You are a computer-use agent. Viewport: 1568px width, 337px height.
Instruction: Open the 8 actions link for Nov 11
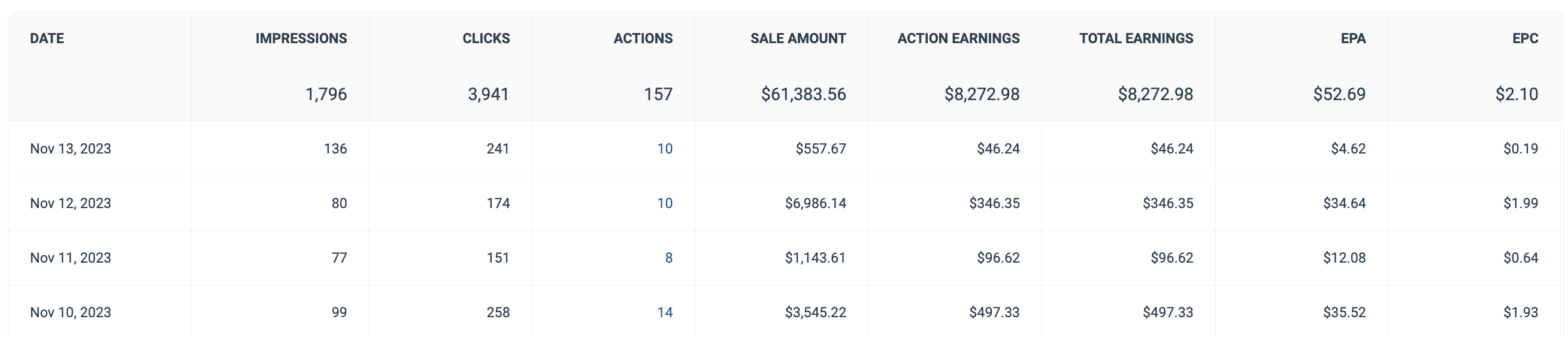(668, 258)
